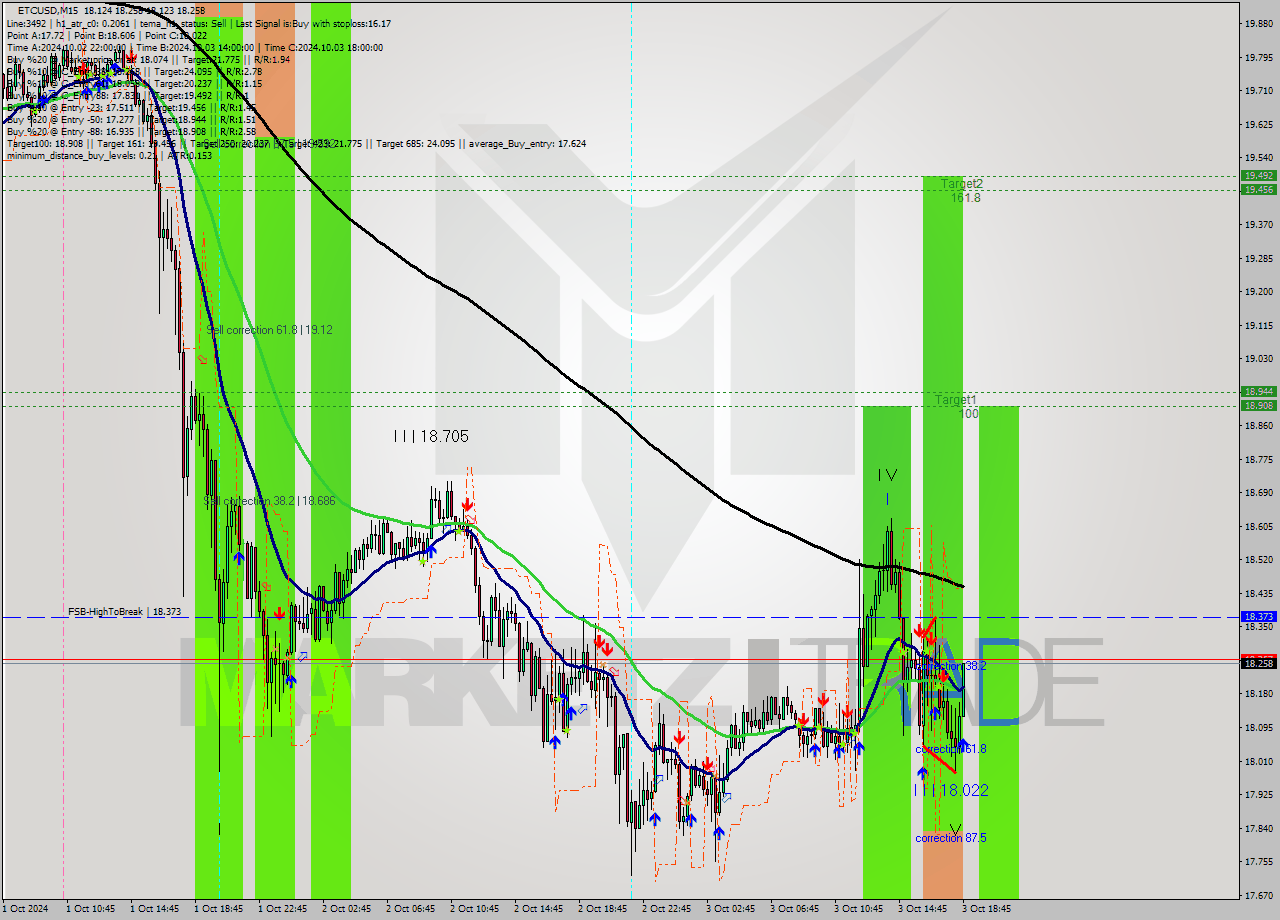Select the 'I I I 18.705' wave label
The height and width of the screenshot is (920, 1280).
click(x=430, y=436)
